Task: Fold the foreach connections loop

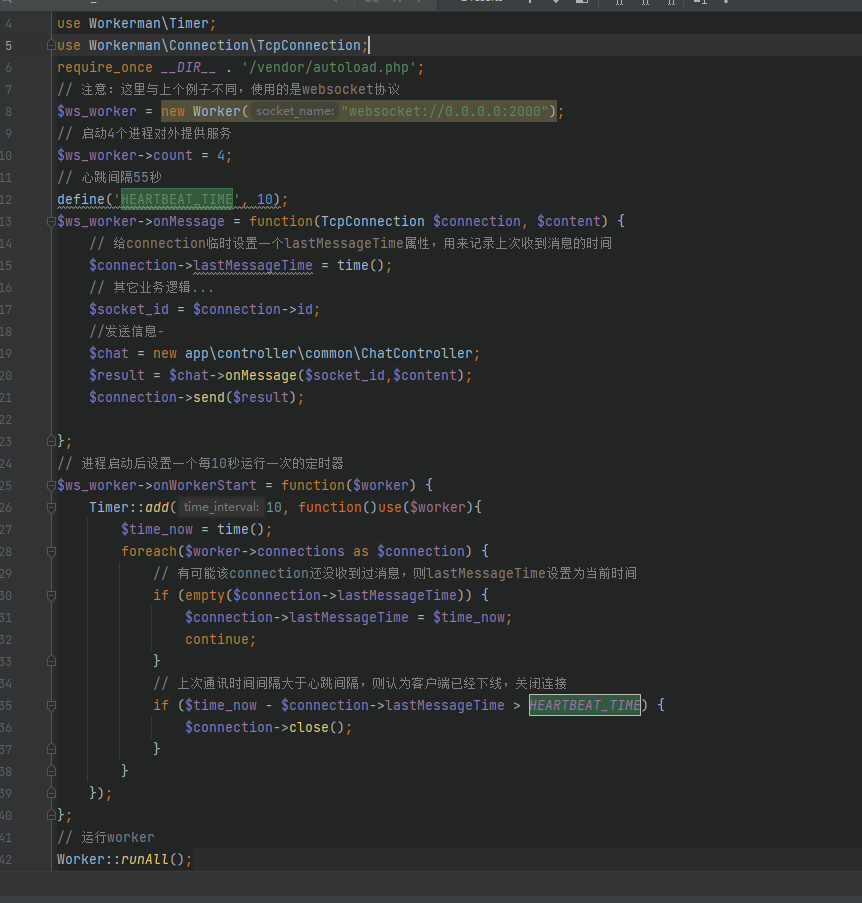Action: (51, 552)
